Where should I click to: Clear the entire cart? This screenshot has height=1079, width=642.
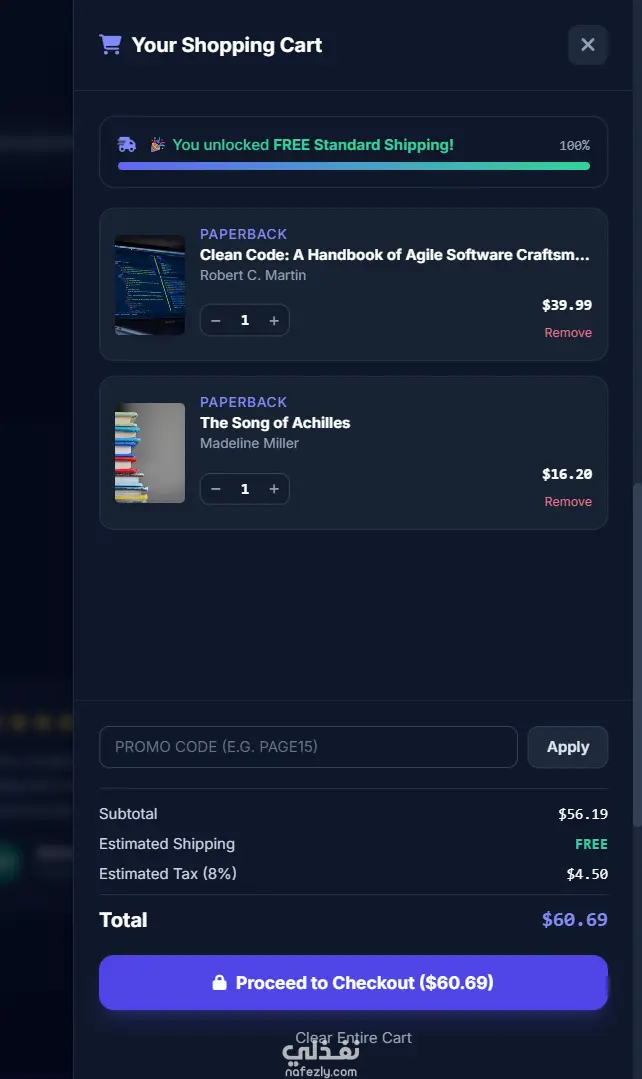coord(354,1038)
